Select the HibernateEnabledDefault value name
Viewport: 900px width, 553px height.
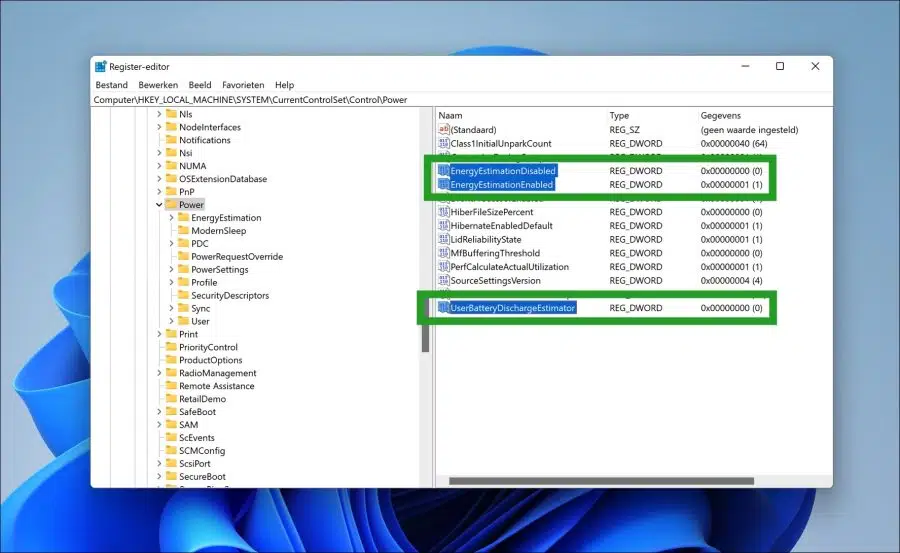(x=502, y=226)
